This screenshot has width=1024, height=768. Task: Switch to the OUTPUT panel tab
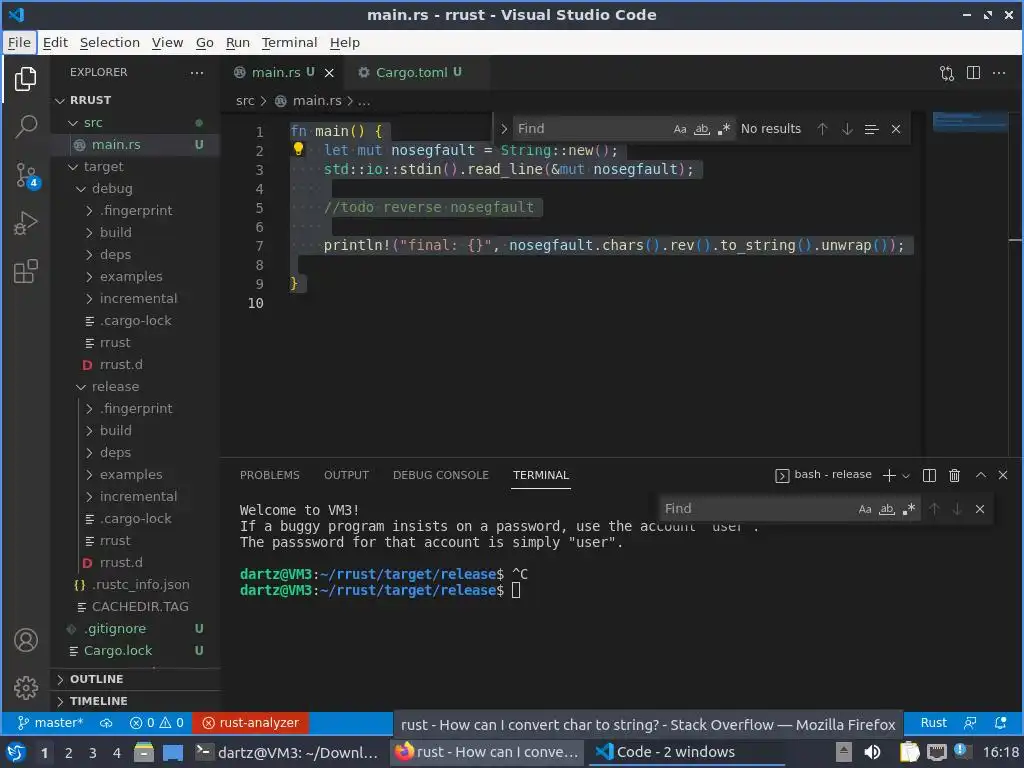pos(346,475)
